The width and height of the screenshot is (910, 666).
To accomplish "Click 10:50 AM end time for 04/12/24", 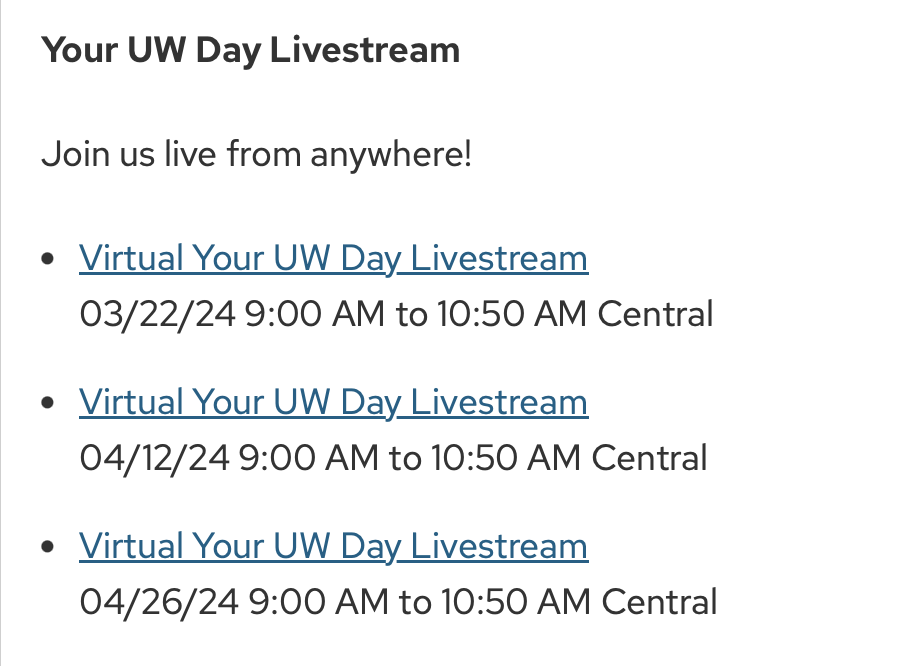I will [x=506, y=458].
